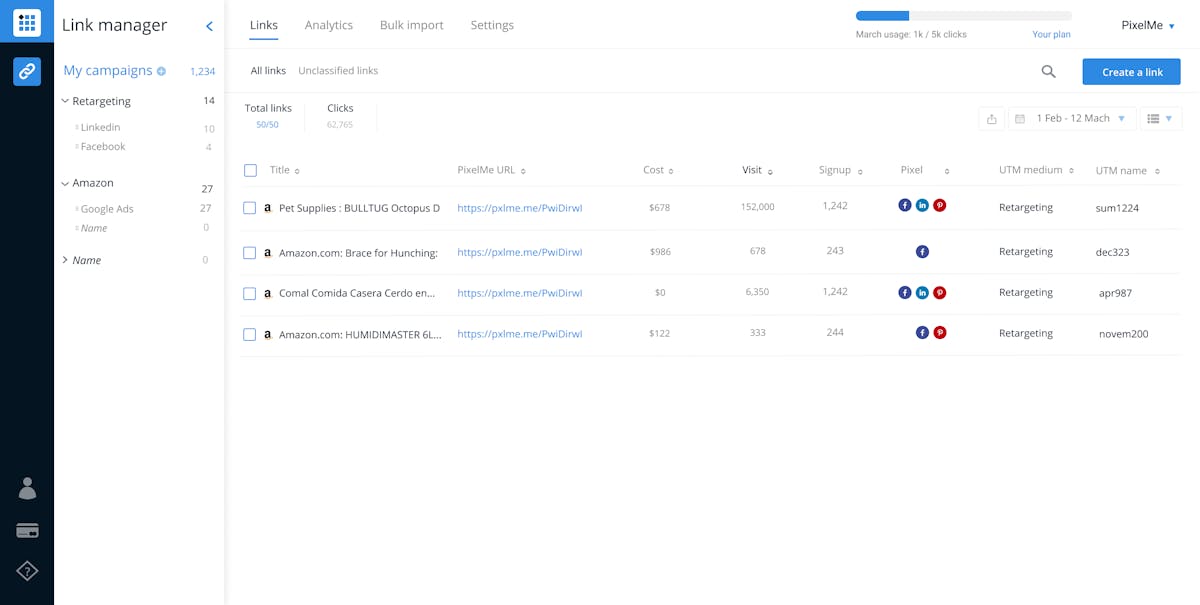Click LinkedIn pixel on Pet Supplies row
Image resolution: width=1200 pixels, height=605 pixels.
coord(922,206)
